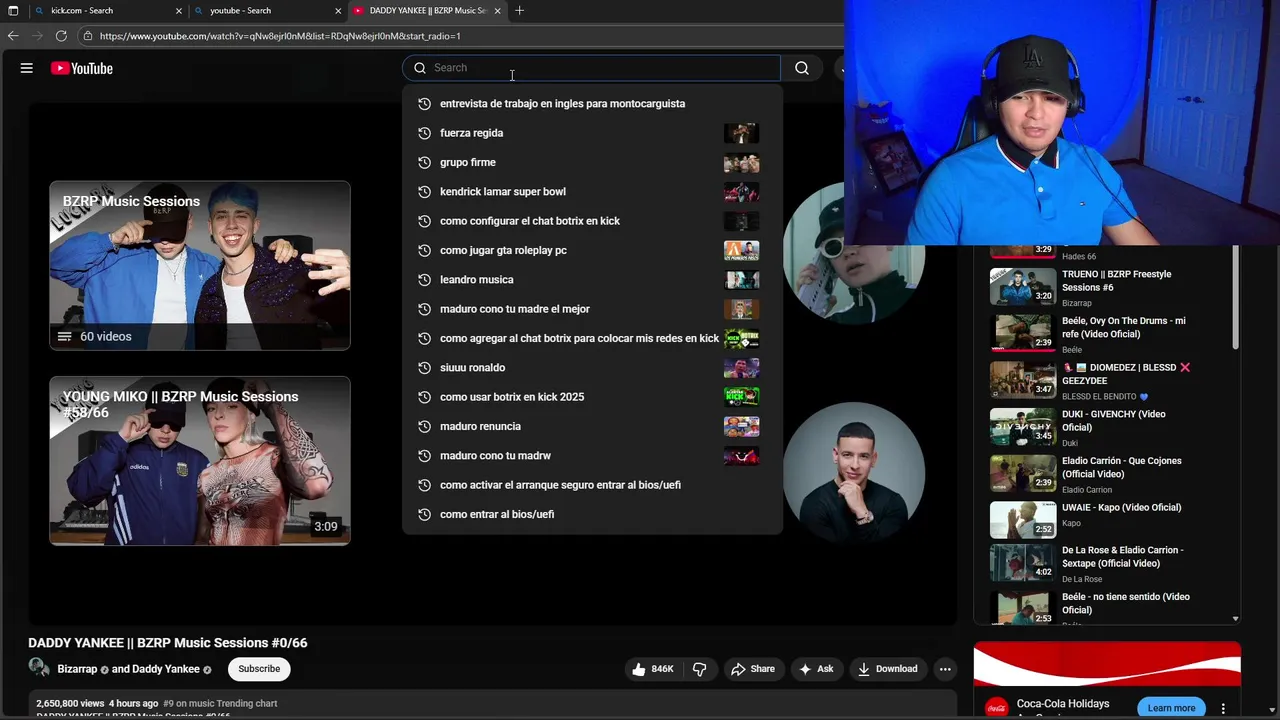This screenshot has height=720, width=1280.
Task: Close the DADDY YANKEE BZRP tab
Action: click(497, 11)
